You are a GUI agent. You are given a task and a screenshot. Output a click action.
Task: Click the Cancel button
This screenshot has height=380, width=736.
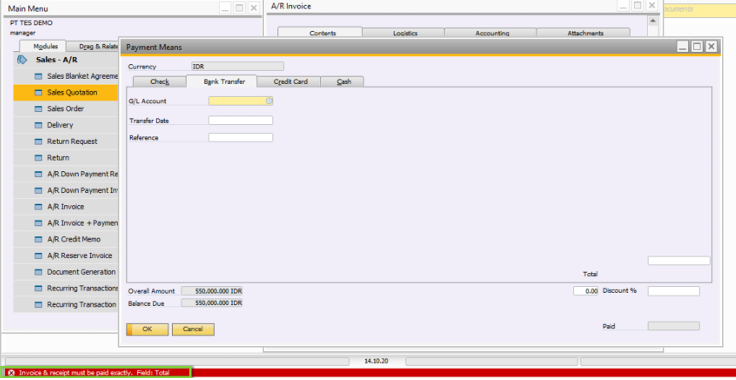pos(193,329)
